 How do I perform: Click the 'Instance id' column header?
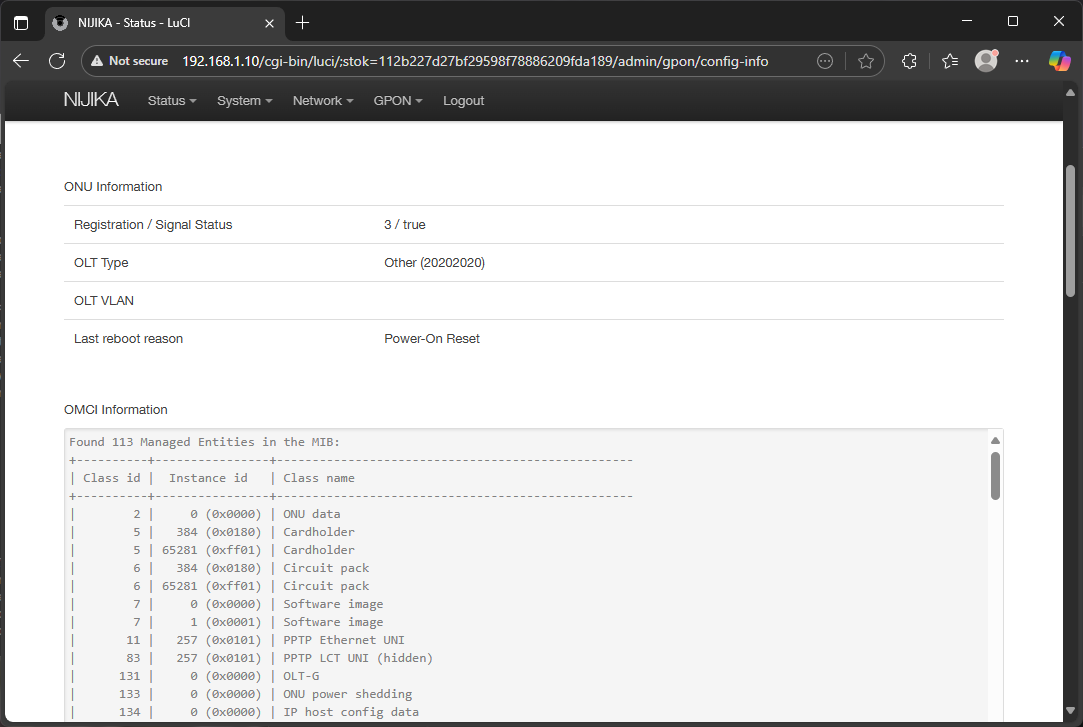pos(208,478)
